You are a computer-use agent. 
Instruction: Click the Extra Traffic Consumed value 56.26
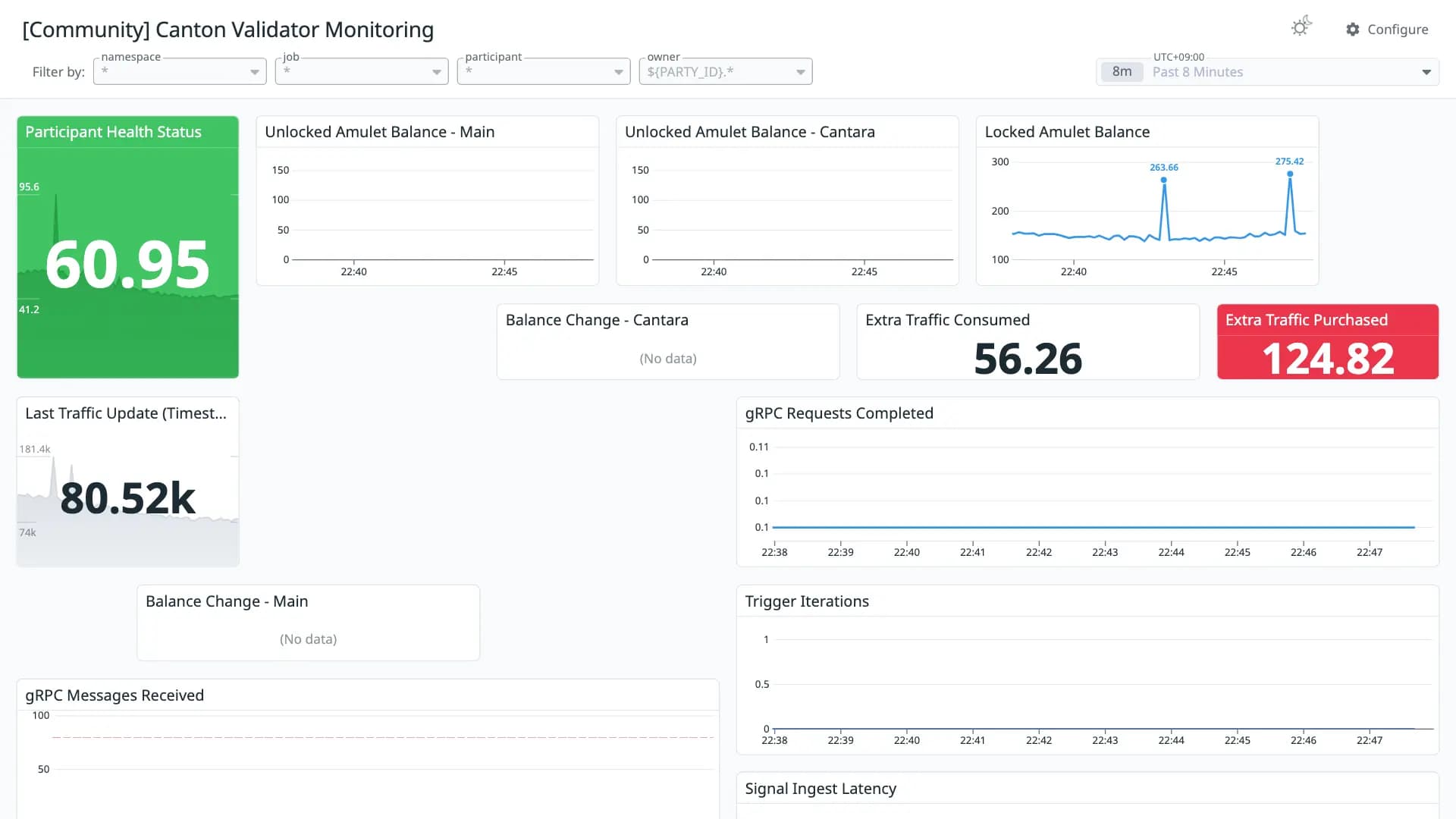tap(1028, 359)
